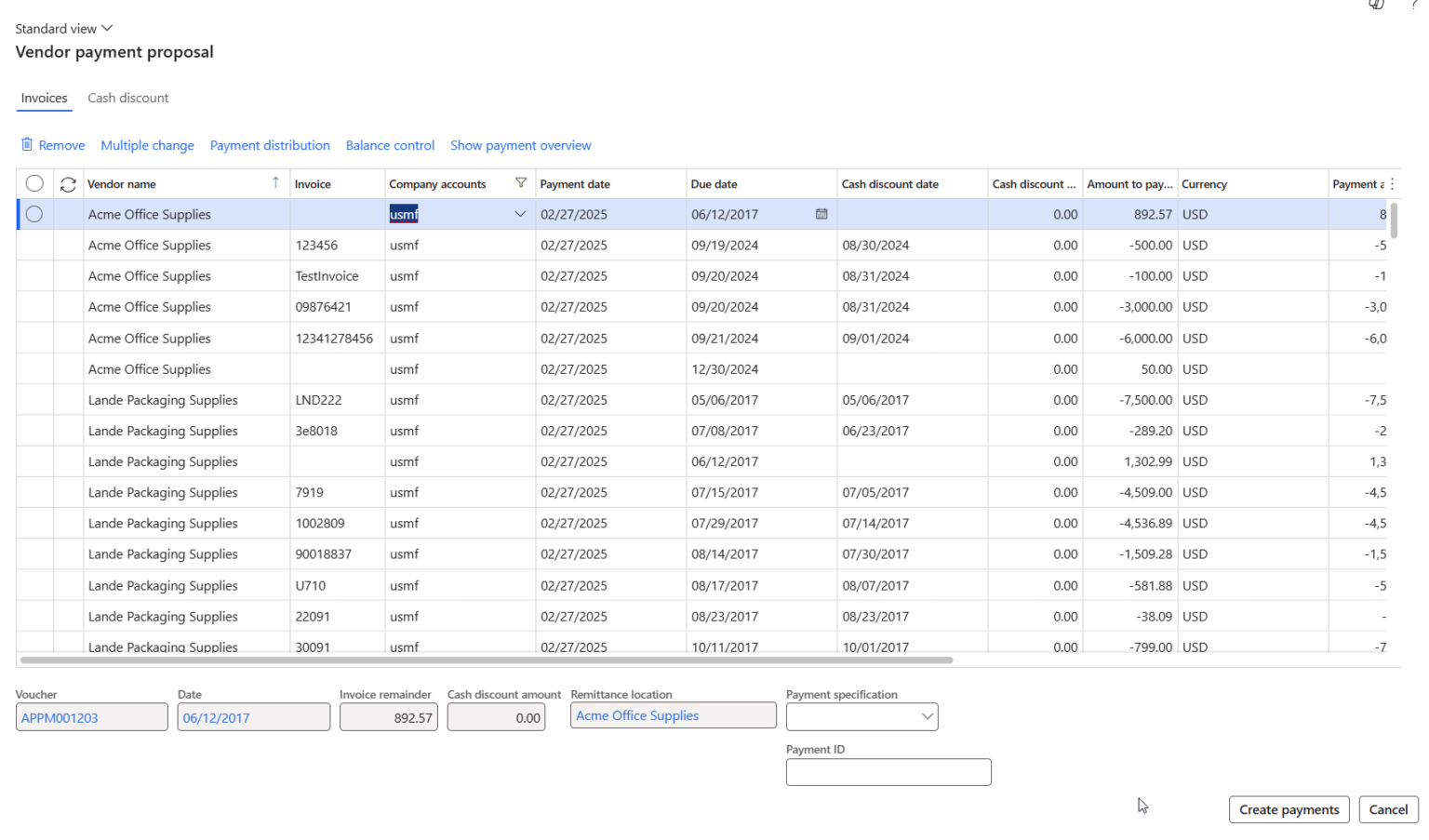
Task: Click the ascending sort arrow on Vendor name
Action: click(275, 183)
